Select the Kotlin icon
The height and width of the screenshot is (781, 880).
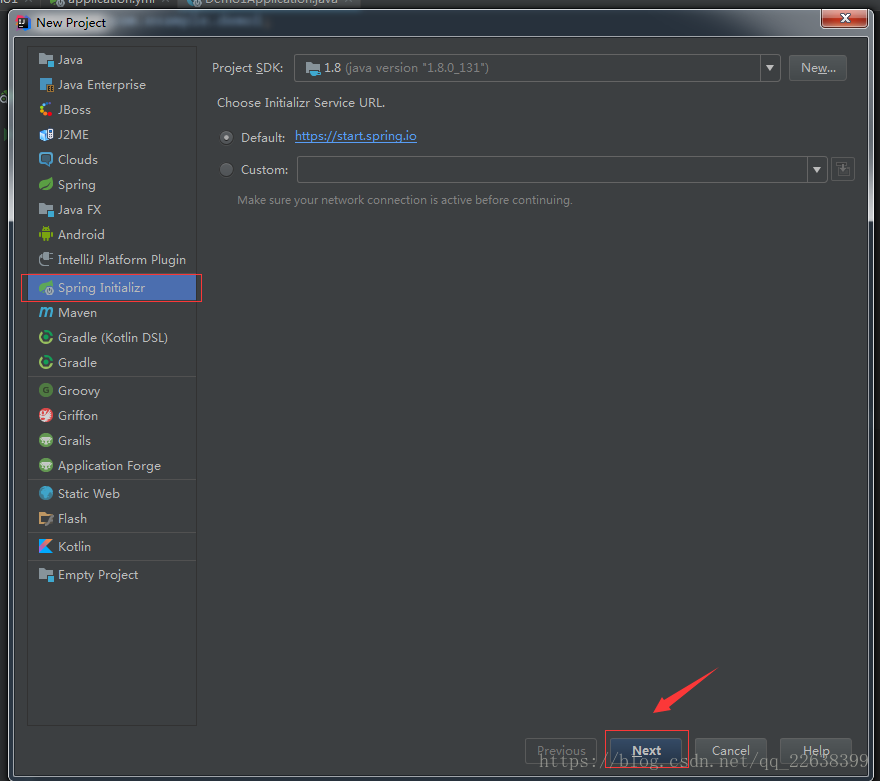46,546
